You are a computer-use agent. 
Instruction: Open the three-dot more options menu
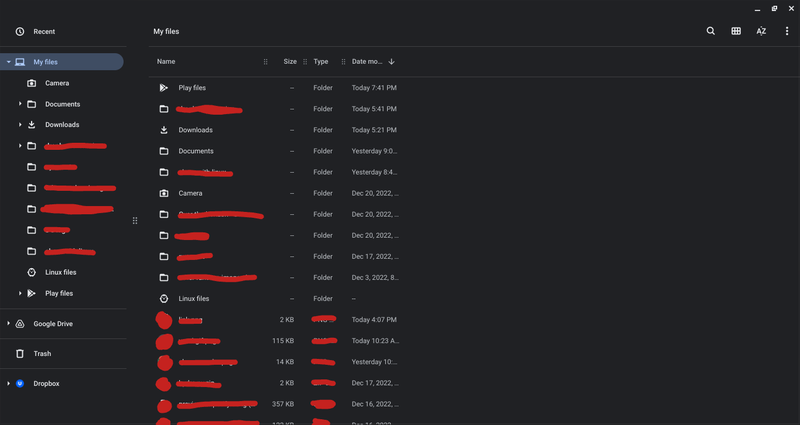(787, 31)
